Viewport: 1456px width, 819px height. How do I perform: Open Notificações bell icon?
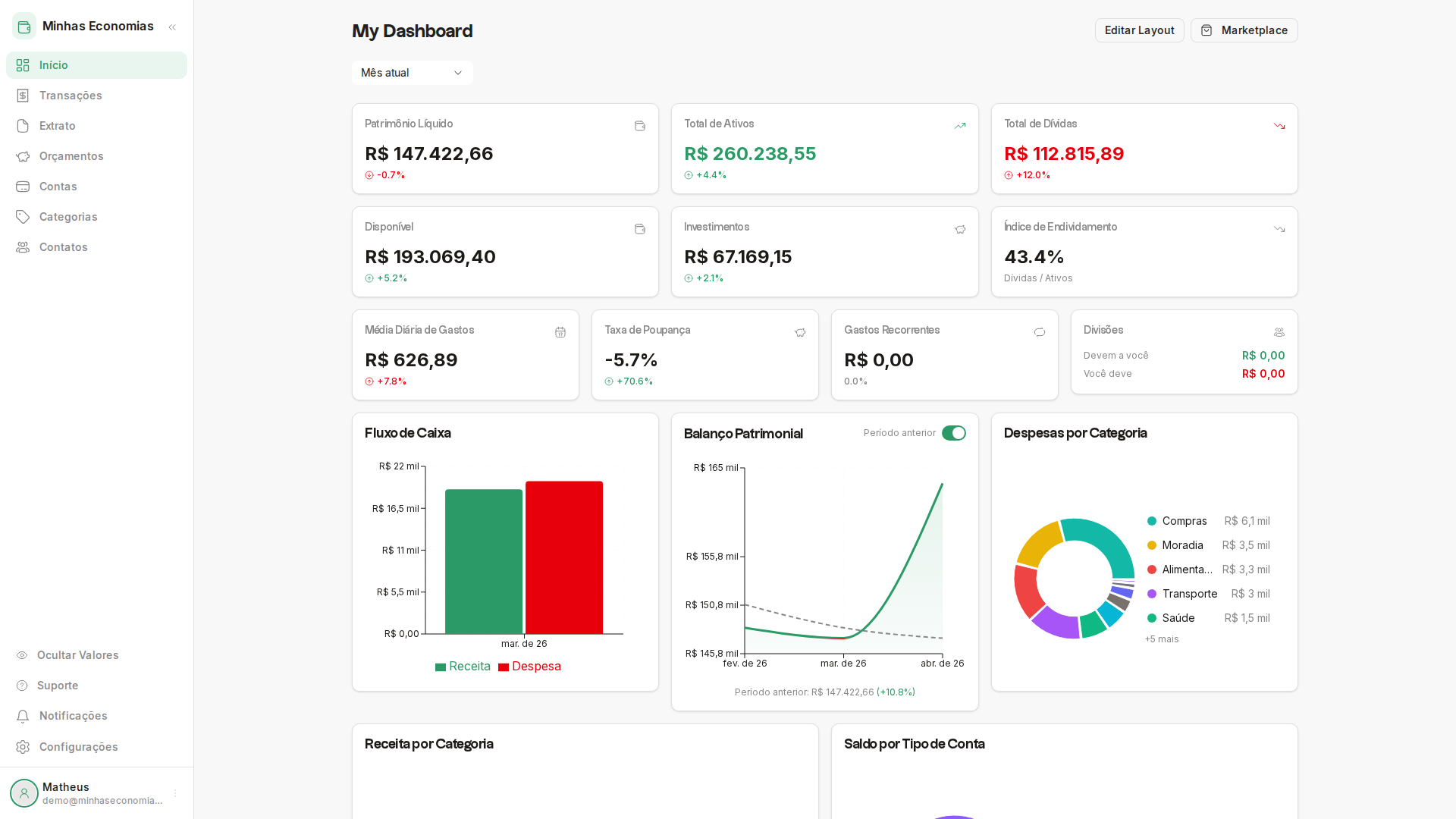point(23,716)
